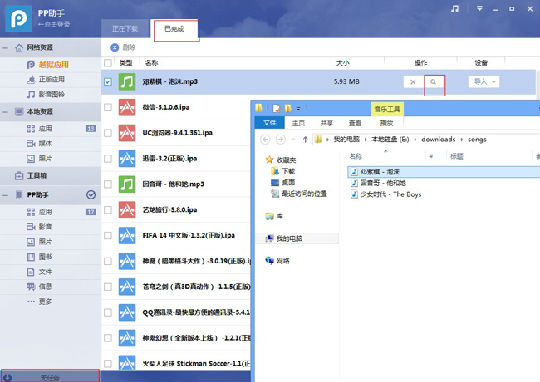The width and height of the screenshot is (540, 382).
Task: Open Explorer quick access toolbar dropdown
Action: click(x=298, y=109)
